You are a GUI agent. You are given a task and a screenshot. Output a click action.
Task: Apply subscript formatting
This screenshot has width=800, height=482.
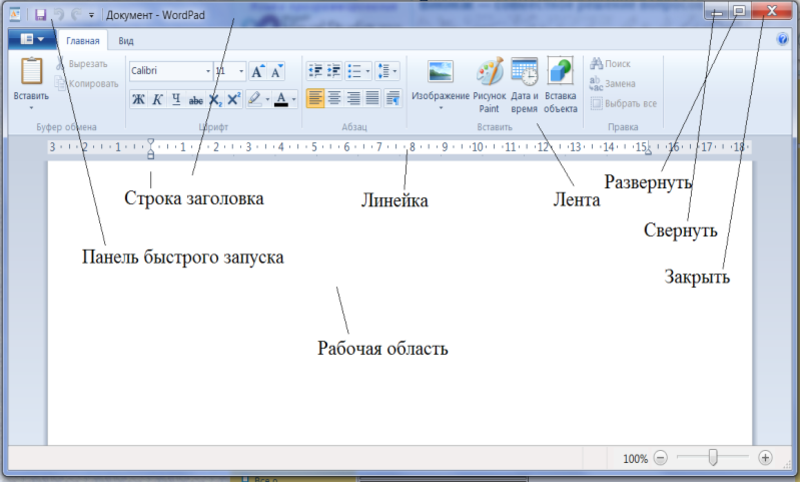point(215,98)
